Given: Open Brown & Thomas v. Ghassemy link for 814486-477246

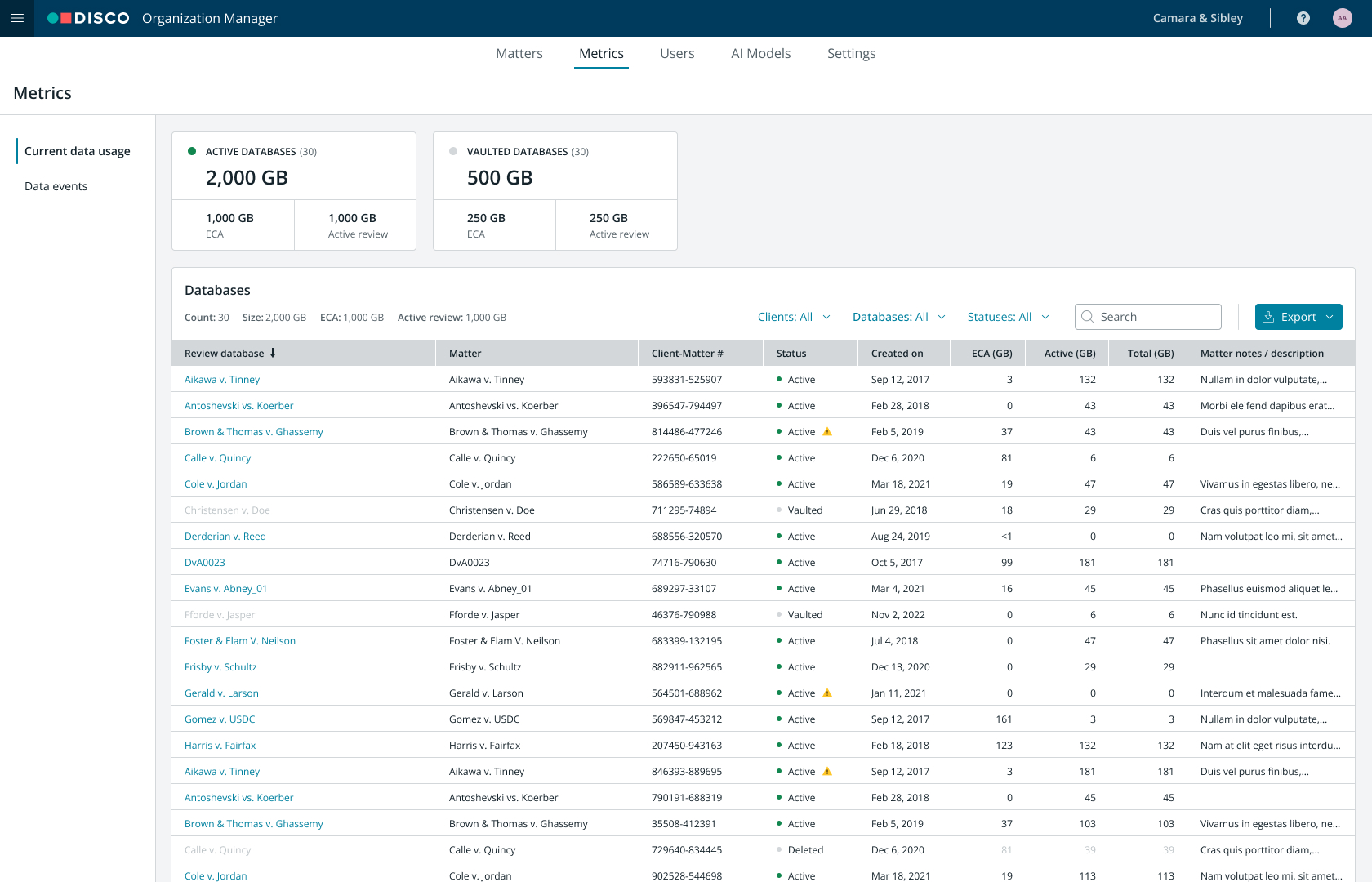Looking at the screenshot, I should (x=254, y=431).
